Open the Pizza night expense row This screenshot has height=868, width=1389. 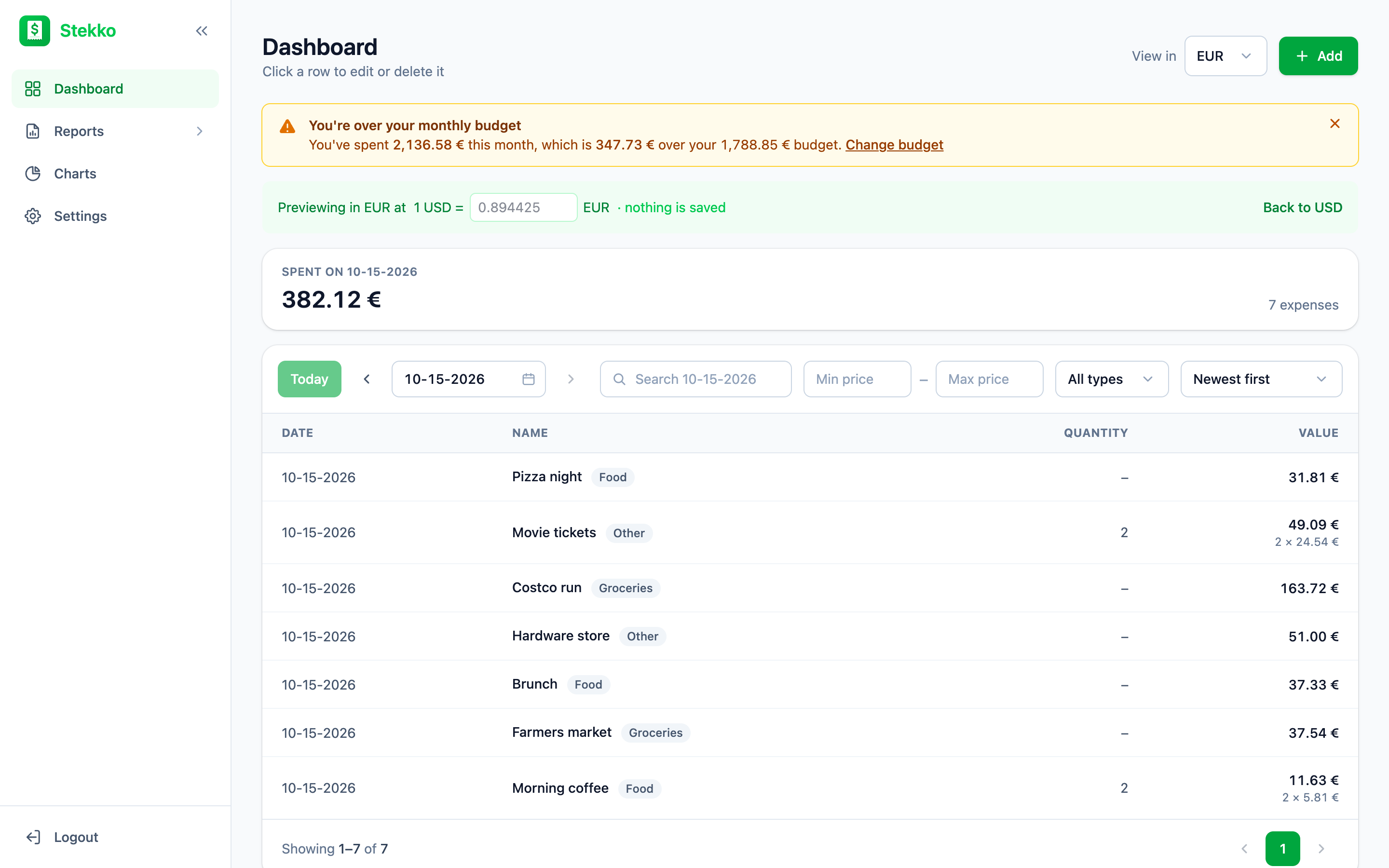(810, 477)
